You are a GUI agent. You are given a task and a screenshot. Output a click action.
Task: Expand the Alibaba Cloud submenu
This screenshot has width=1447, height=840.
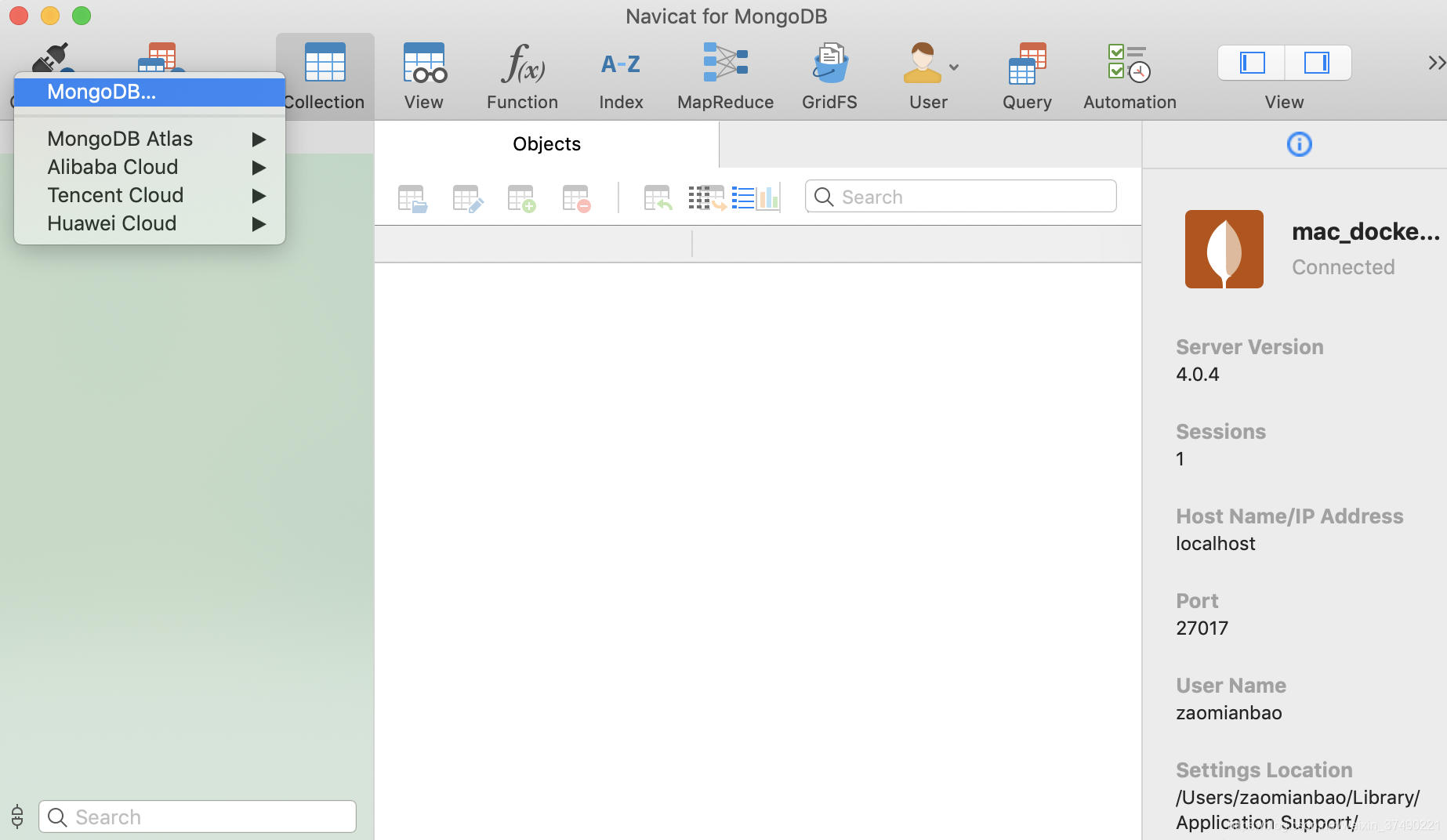[150, 167]
